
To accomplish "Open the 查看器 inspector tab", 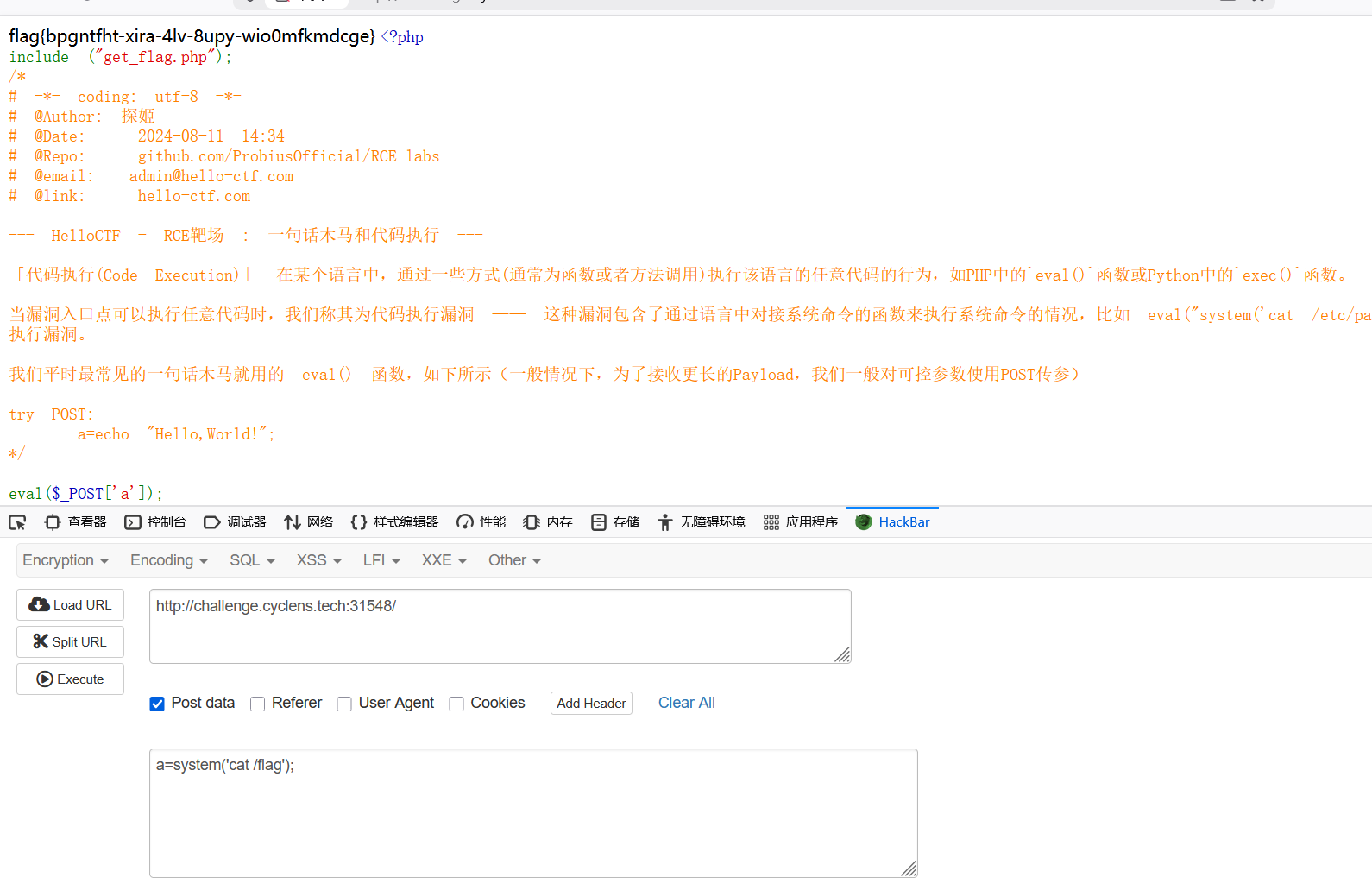I will [76, 522].
